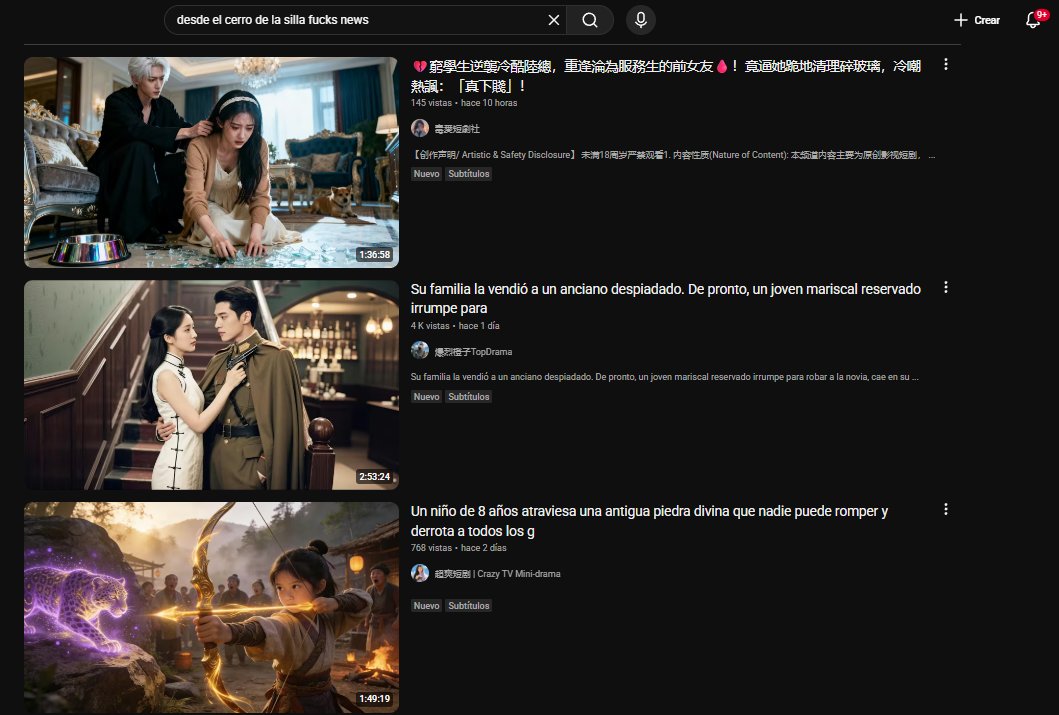Click 'Nuevo' badge on TopDrama video
The width and height of the screenshot is (1059, 715).
[426, 396]
